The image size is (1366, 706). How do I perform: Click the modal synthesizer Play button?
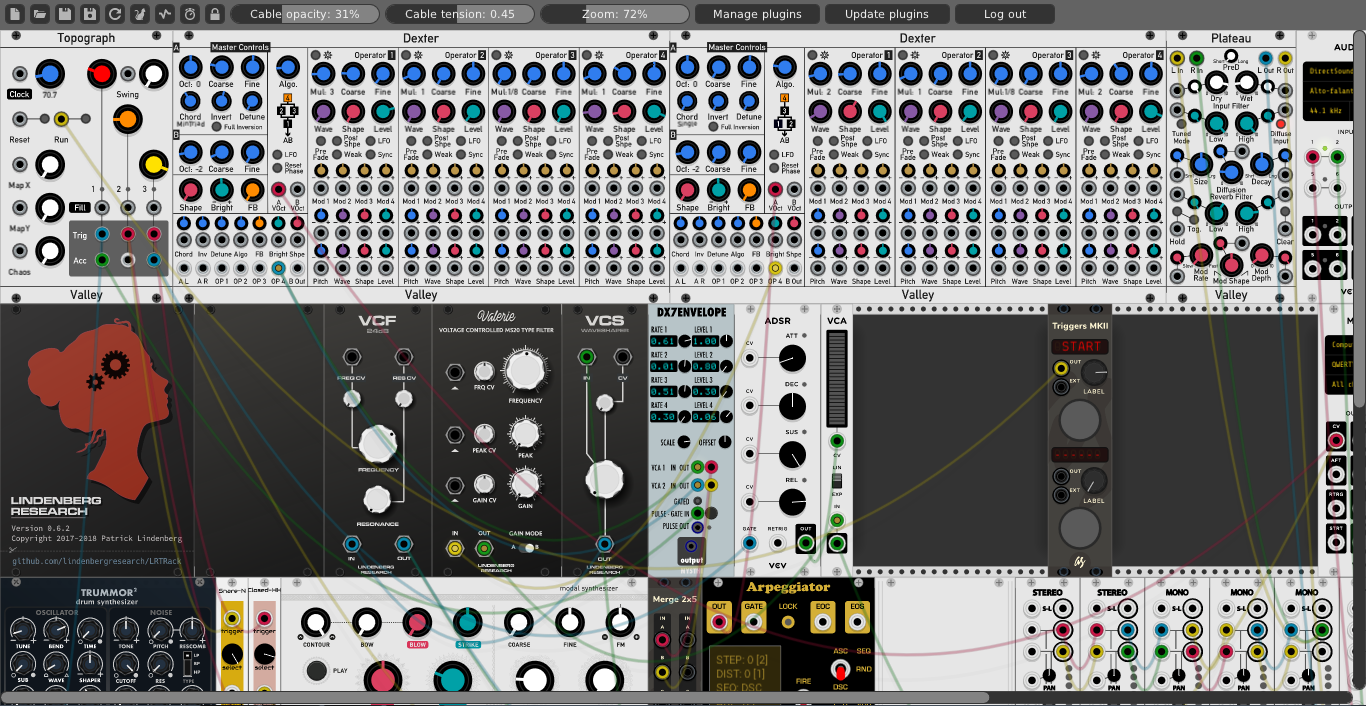(x=317, y=670)
